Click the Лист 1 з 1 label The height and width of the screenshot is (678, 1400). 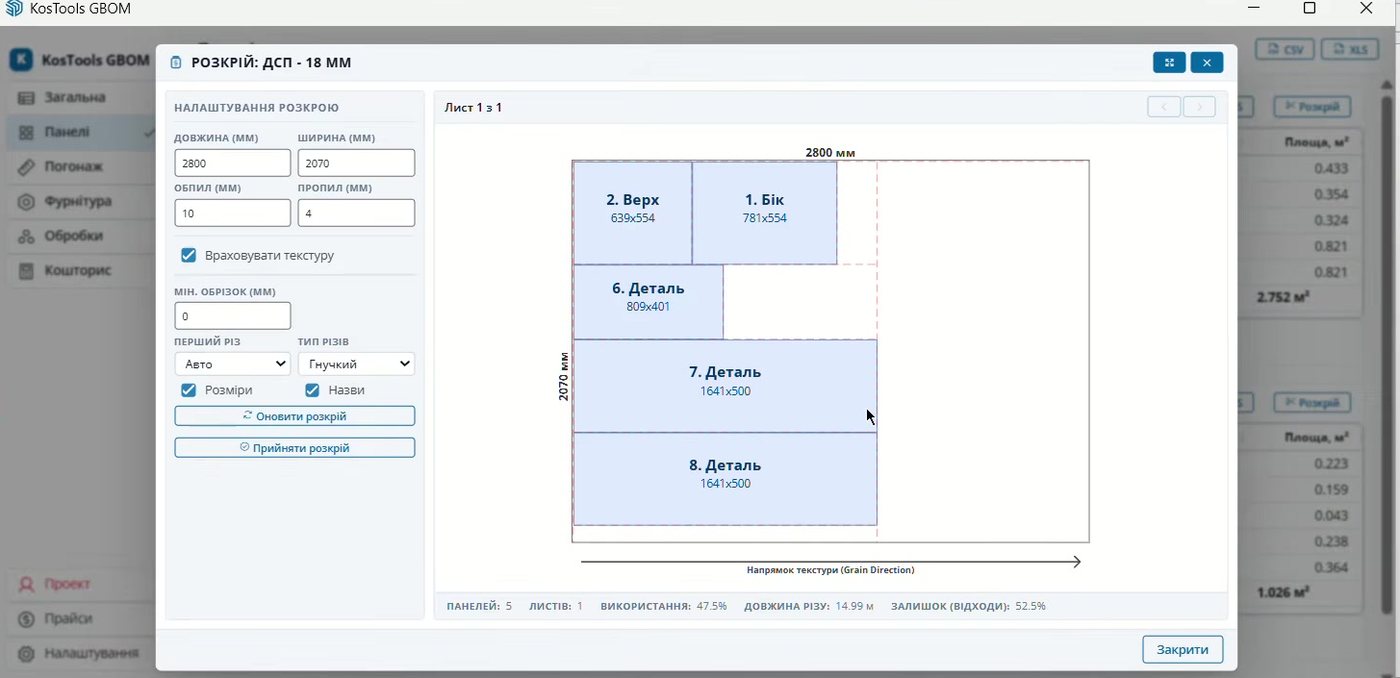click(x=473, y=107)
